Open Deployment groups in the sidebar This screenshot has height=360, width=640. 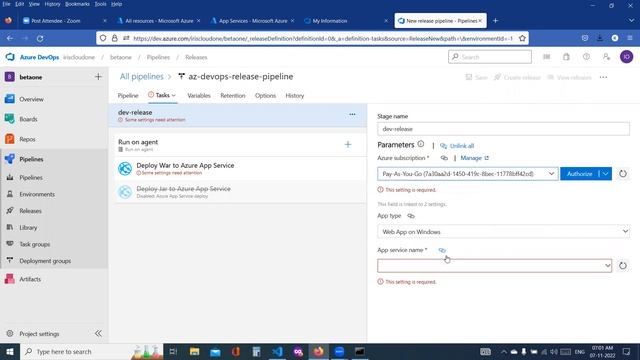45,261
